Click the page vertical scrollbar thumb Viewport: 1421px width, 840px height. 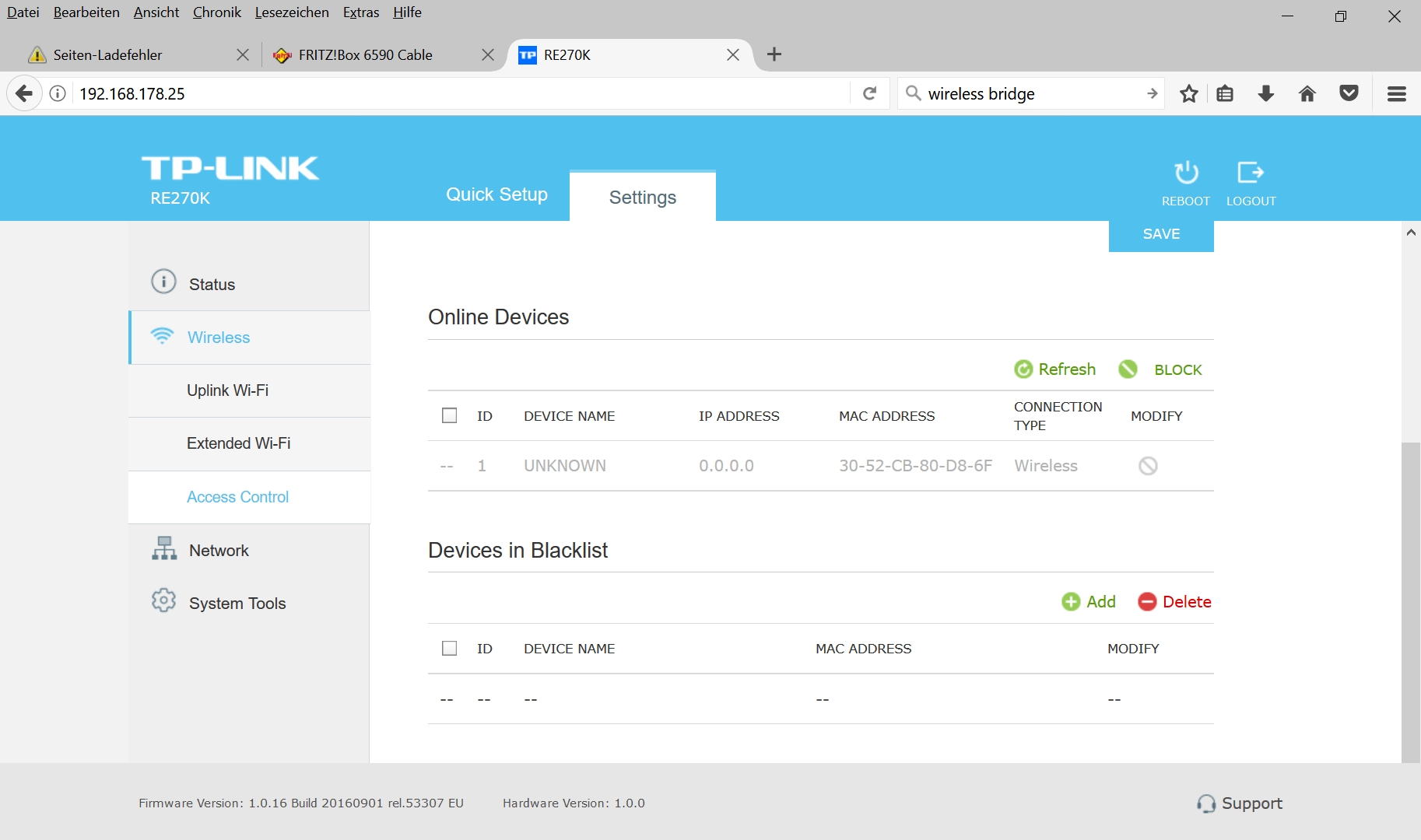point(1410,599)
